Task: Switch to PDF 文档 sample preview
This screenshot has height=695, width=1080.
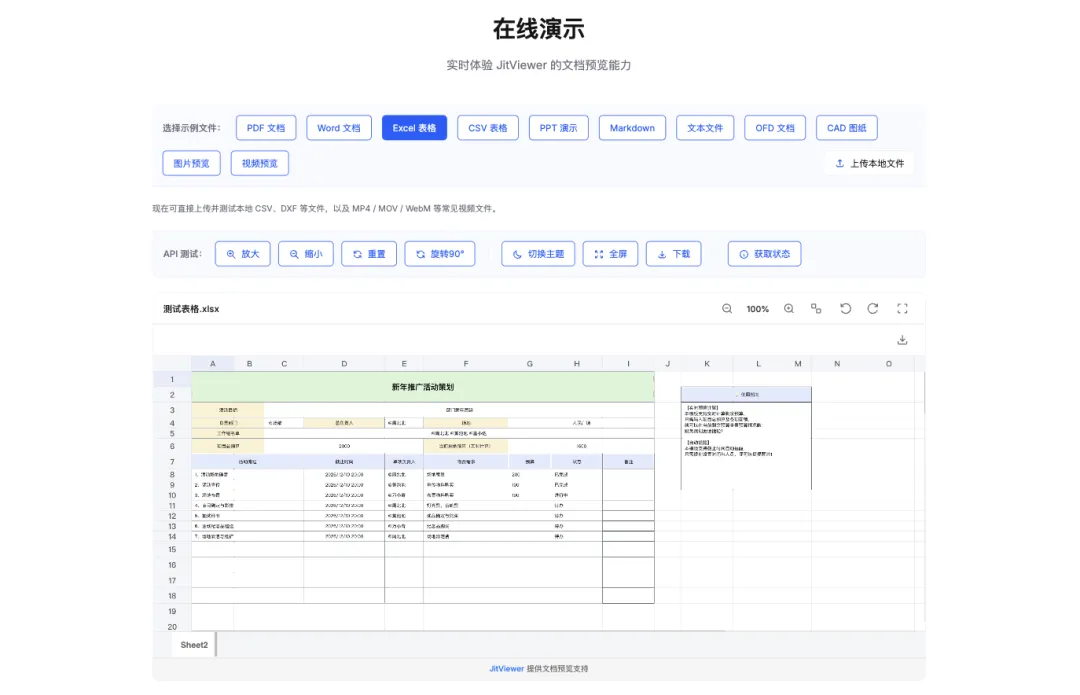Action: pos(266,128)
